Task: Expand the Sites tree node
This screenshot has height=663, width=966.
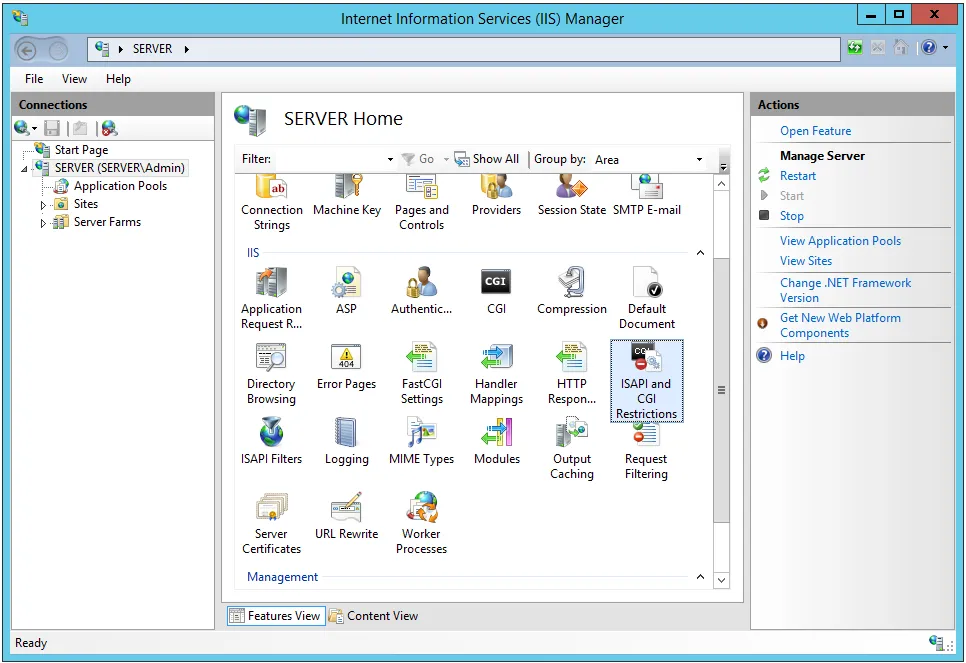Action: pyautogui.click(x=43, y=205)
